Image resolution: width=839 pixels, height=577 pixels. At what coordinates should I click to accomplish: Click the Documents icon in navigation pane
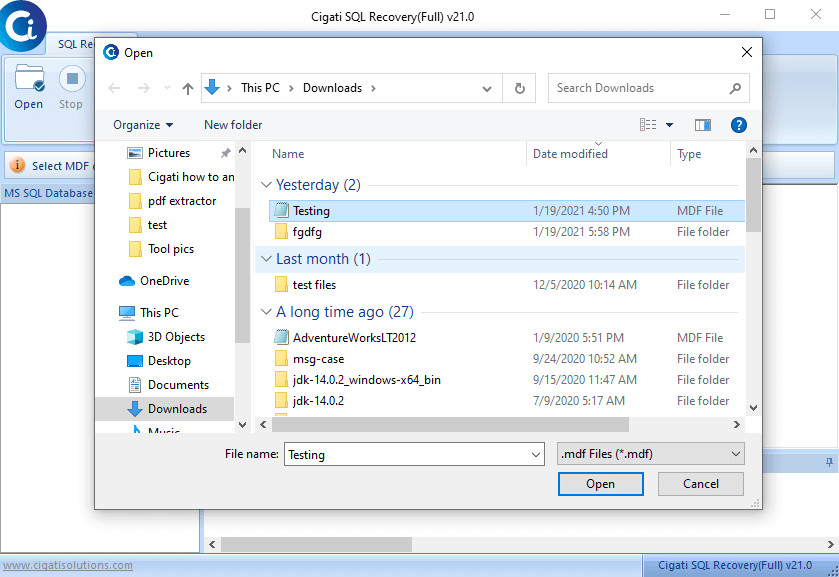135,385
